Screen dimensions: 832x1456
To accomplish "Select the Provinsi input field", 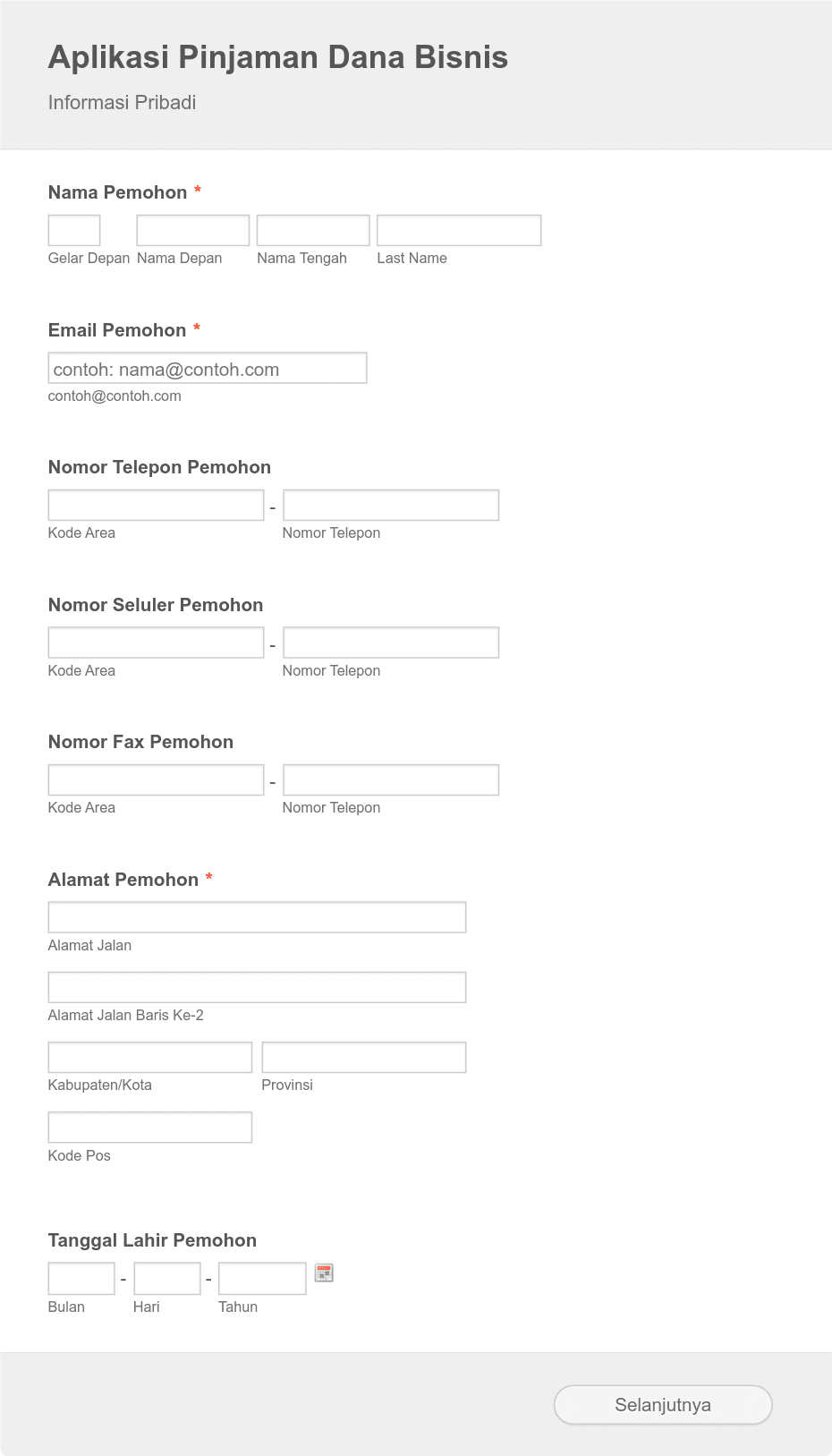I will point(363,1056).
